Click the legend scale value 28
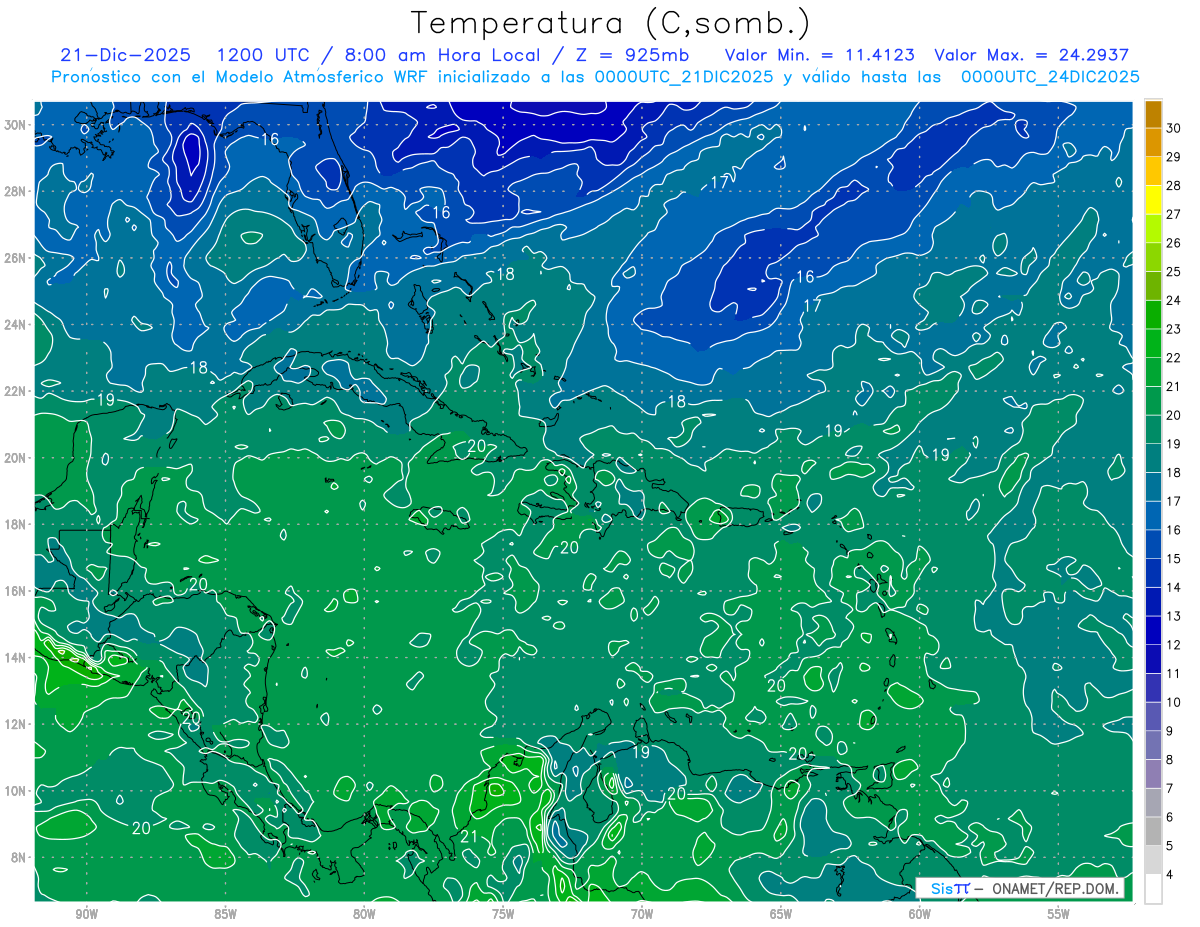Viewport: 1200px width, 927px height. 1174,185
